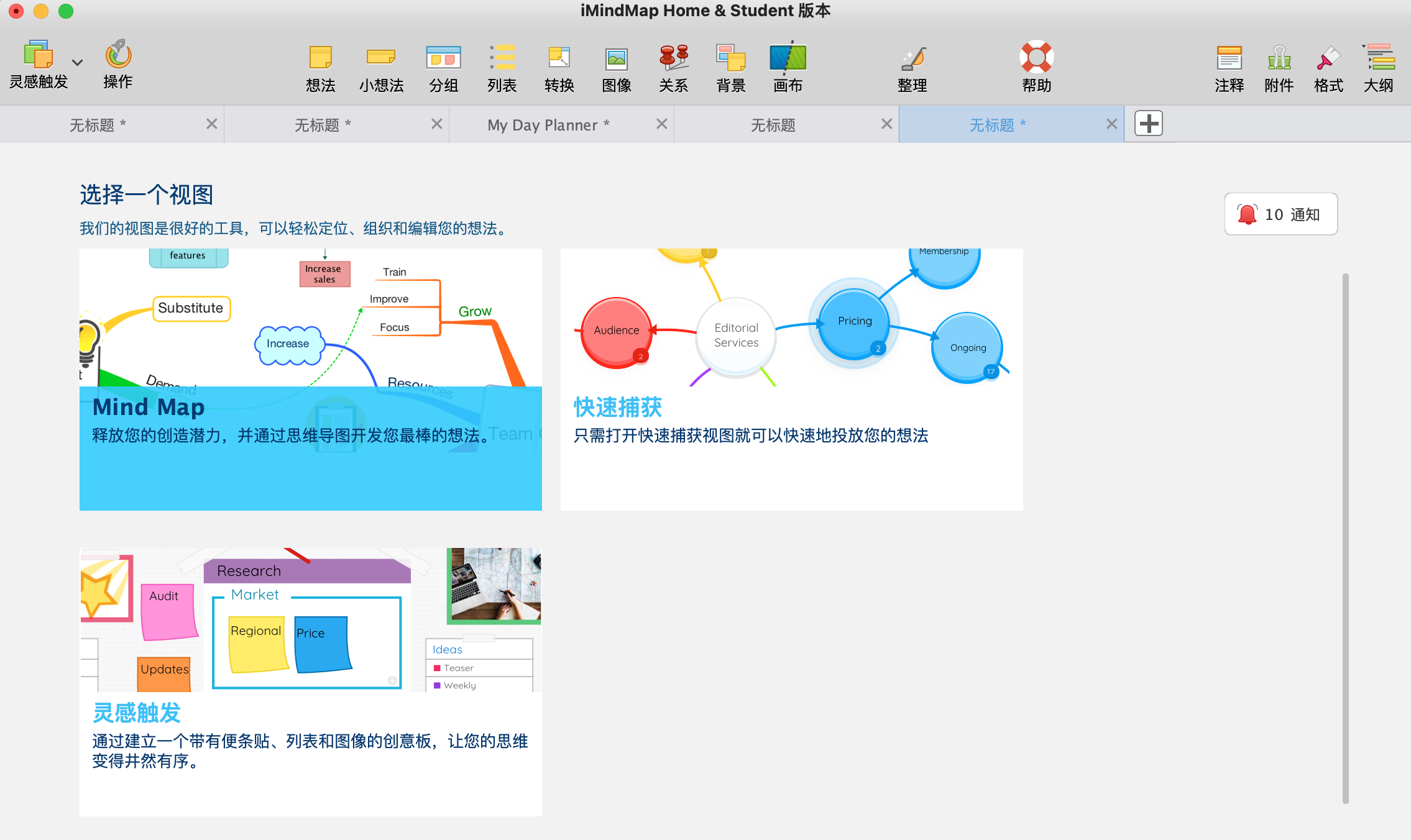This screenshot has height=840, width=1411.
Task: Toggle the 大纲 outline panel
Action: (1379, 58)
